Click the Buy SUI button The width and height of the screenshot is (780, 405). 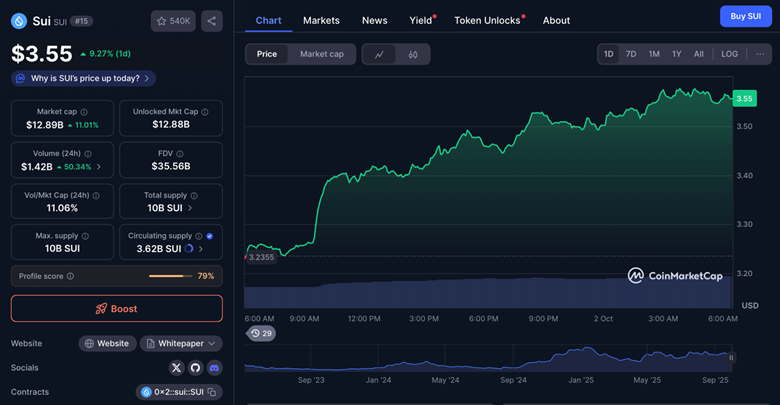(745, 16)
